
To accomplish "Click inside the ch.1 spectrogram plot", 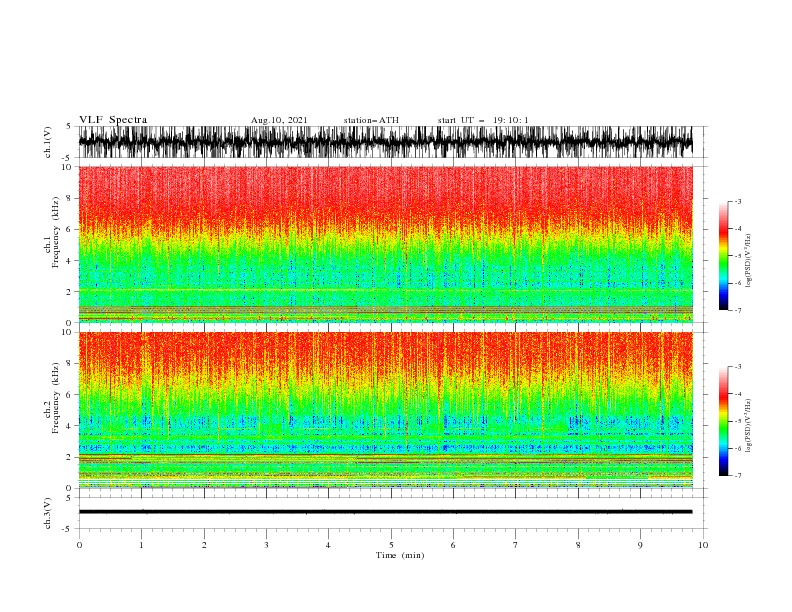I will pyautogui.click(x=385, y=244).
